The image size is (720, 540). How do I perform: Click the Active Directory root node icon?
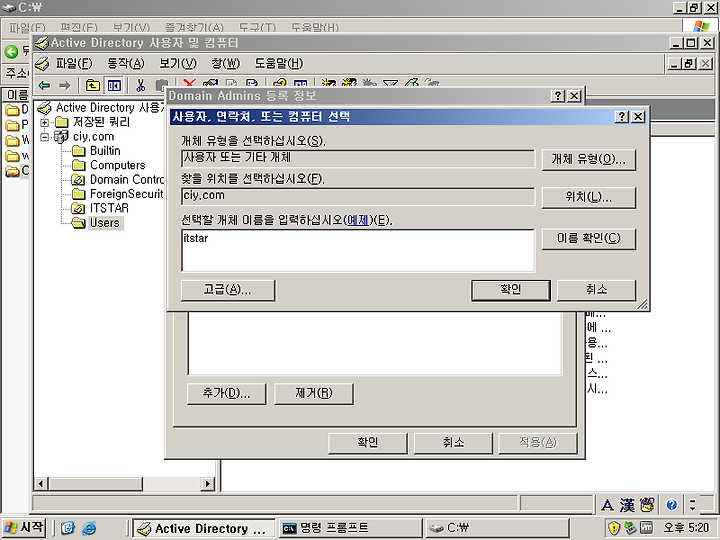44,108
